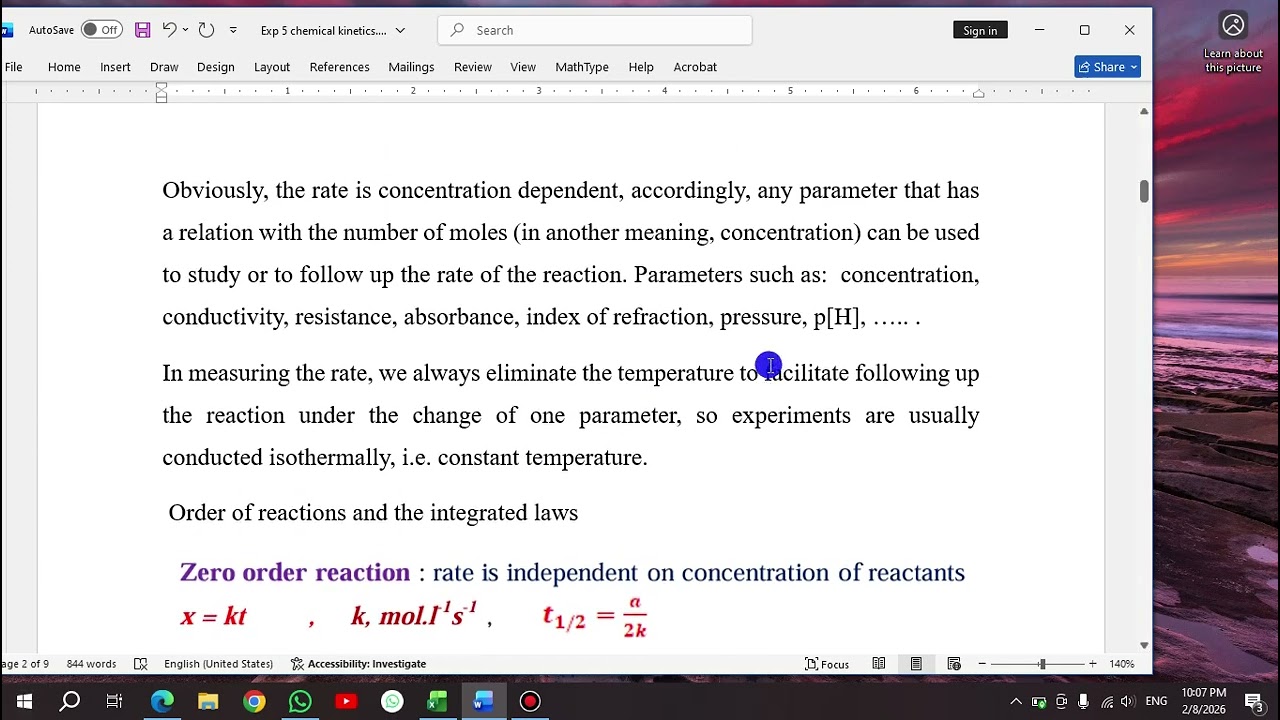Click the zoom in plus button

pos(1092,664)
